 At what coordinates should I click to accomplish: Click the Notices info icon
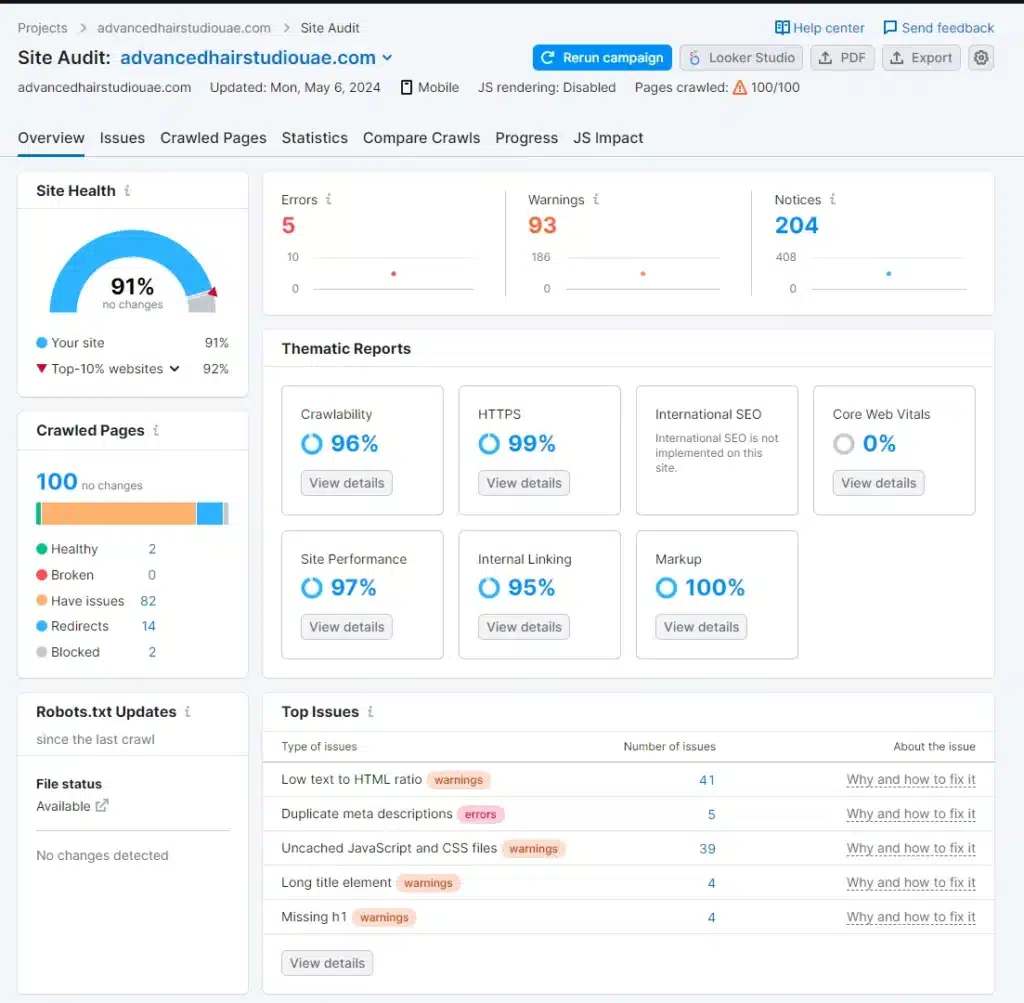pos(832,200)
